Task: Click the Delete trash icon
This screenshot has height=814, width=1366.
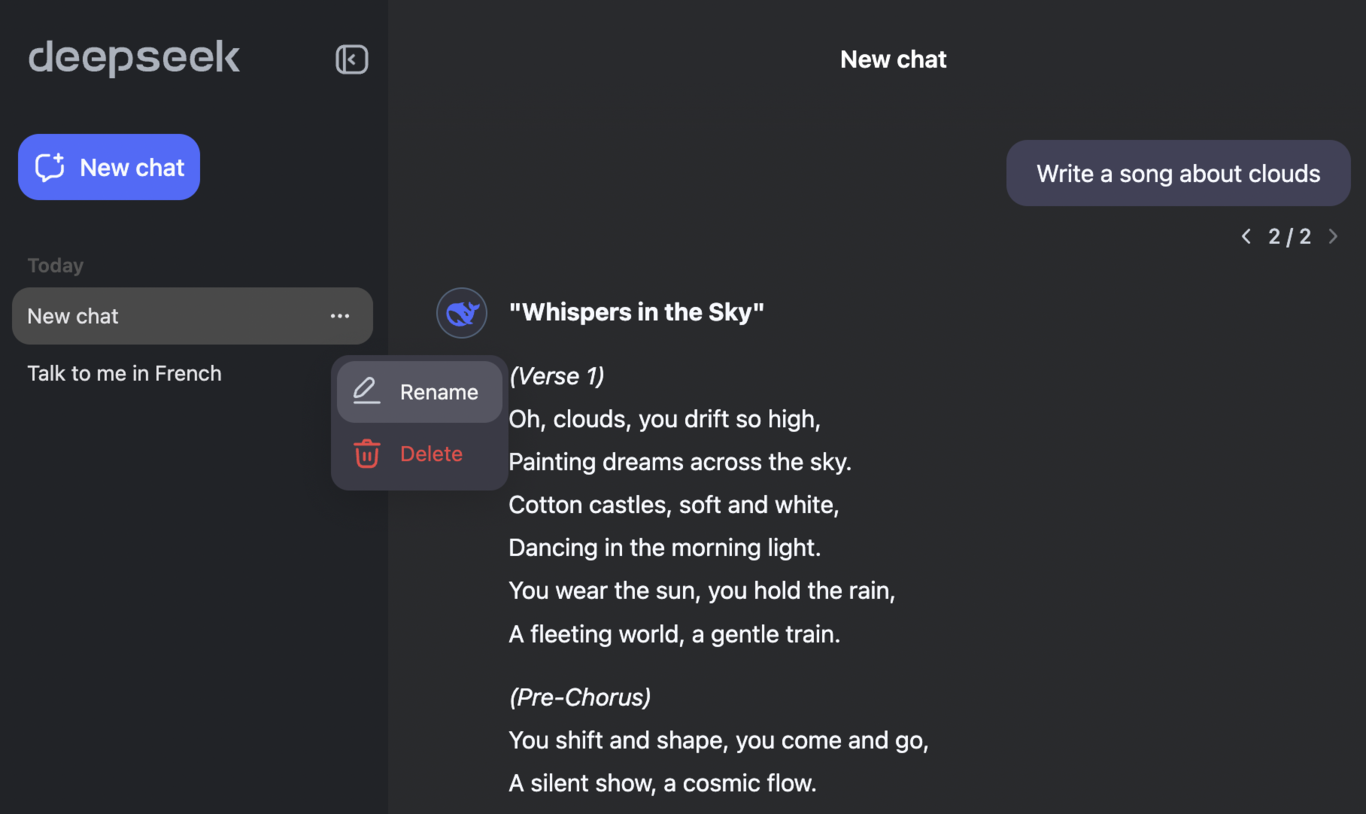Action: click(366, 453)
